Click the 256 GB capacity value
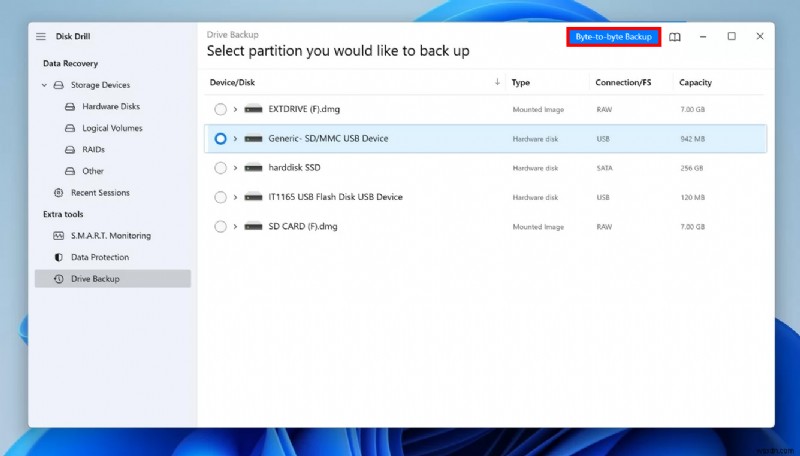This screenshot has width=800, height=456. point(691,168)
